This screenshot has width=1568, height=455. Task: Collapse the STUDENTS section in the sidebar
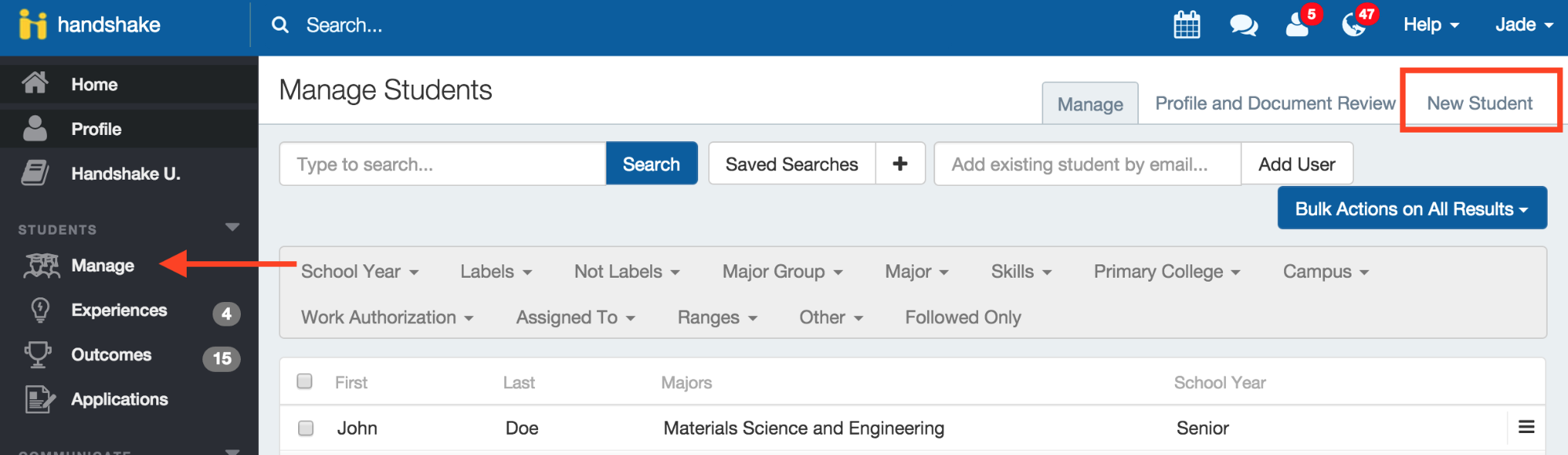coord(231,226)
